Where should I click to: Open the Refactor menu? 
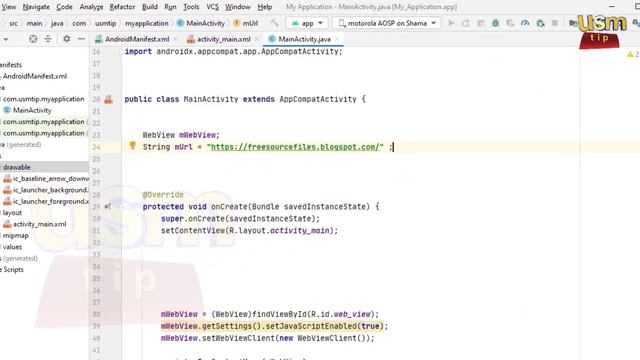point(122,7)
